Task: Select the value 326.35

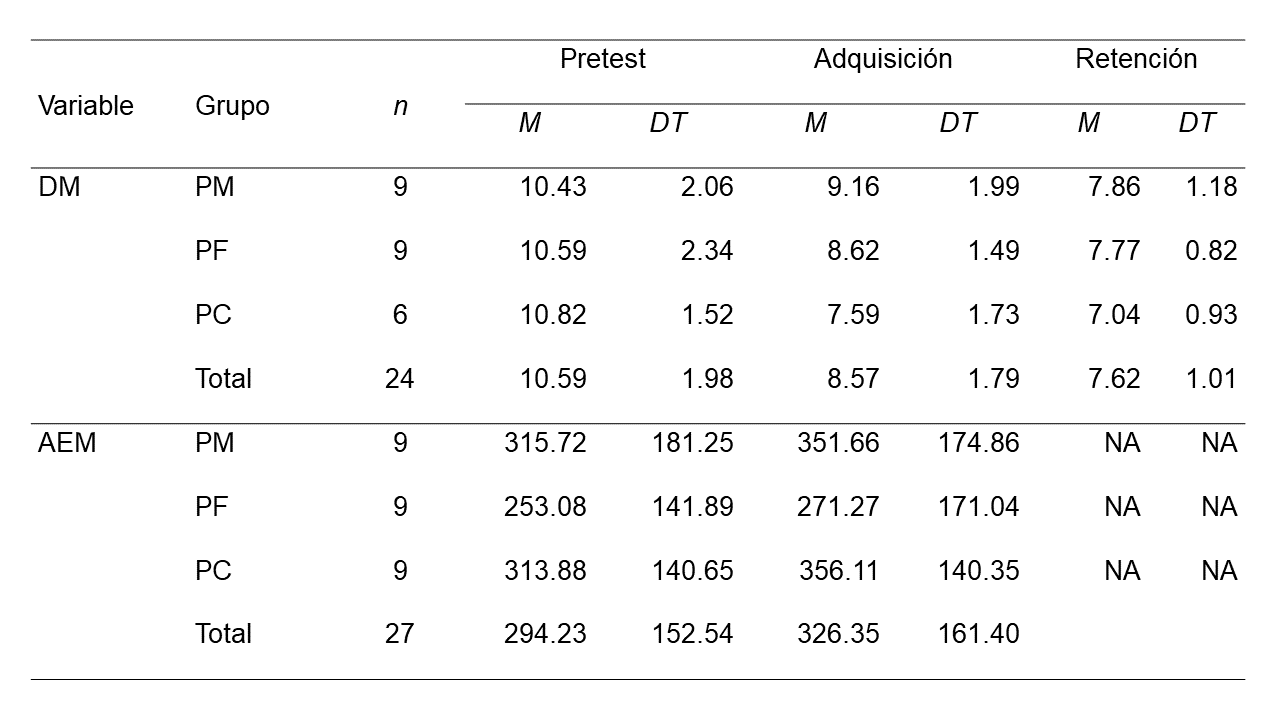Action: 838,634
